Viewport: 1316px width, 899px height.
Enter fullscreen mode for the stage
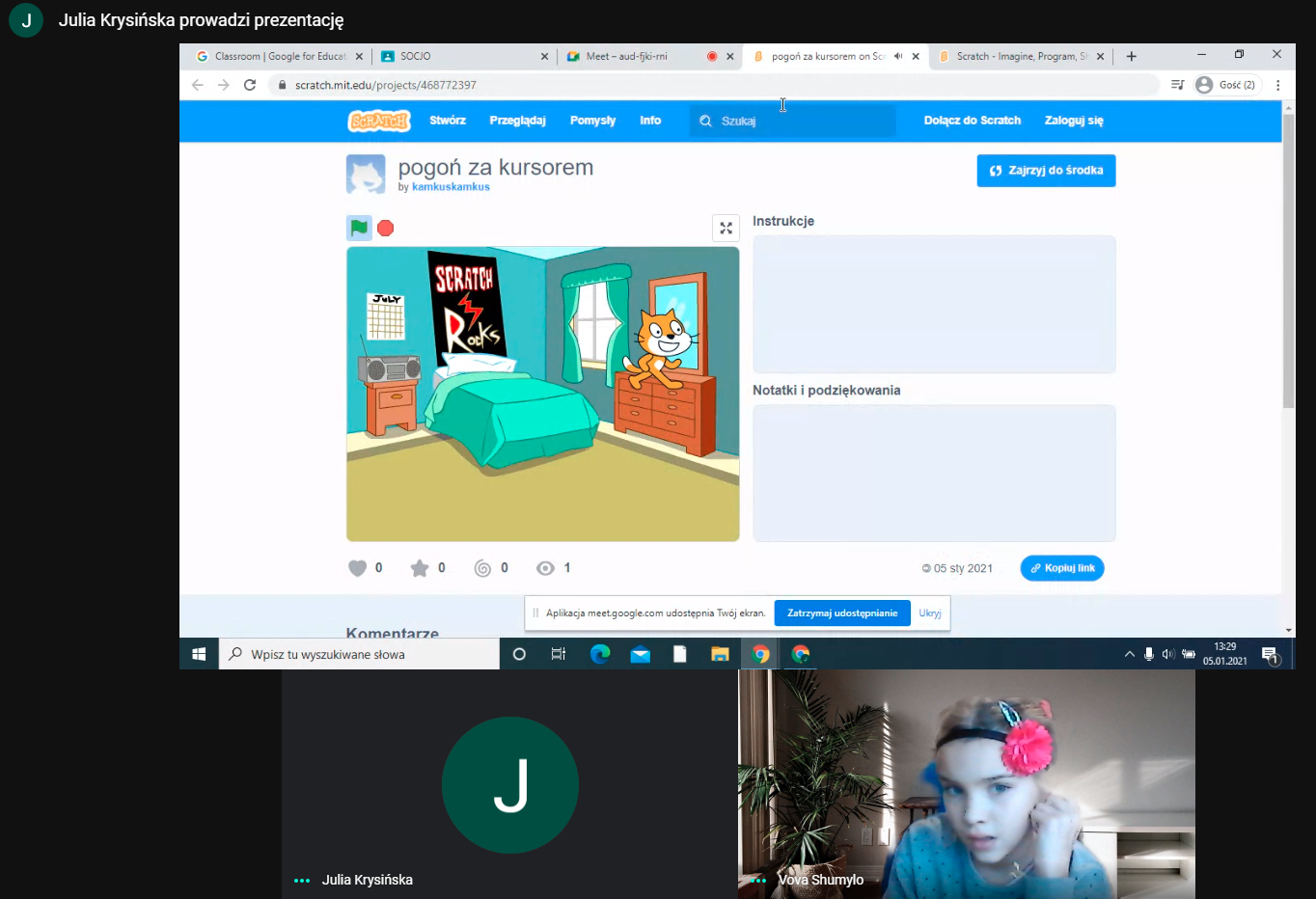(x=726, y=228)
